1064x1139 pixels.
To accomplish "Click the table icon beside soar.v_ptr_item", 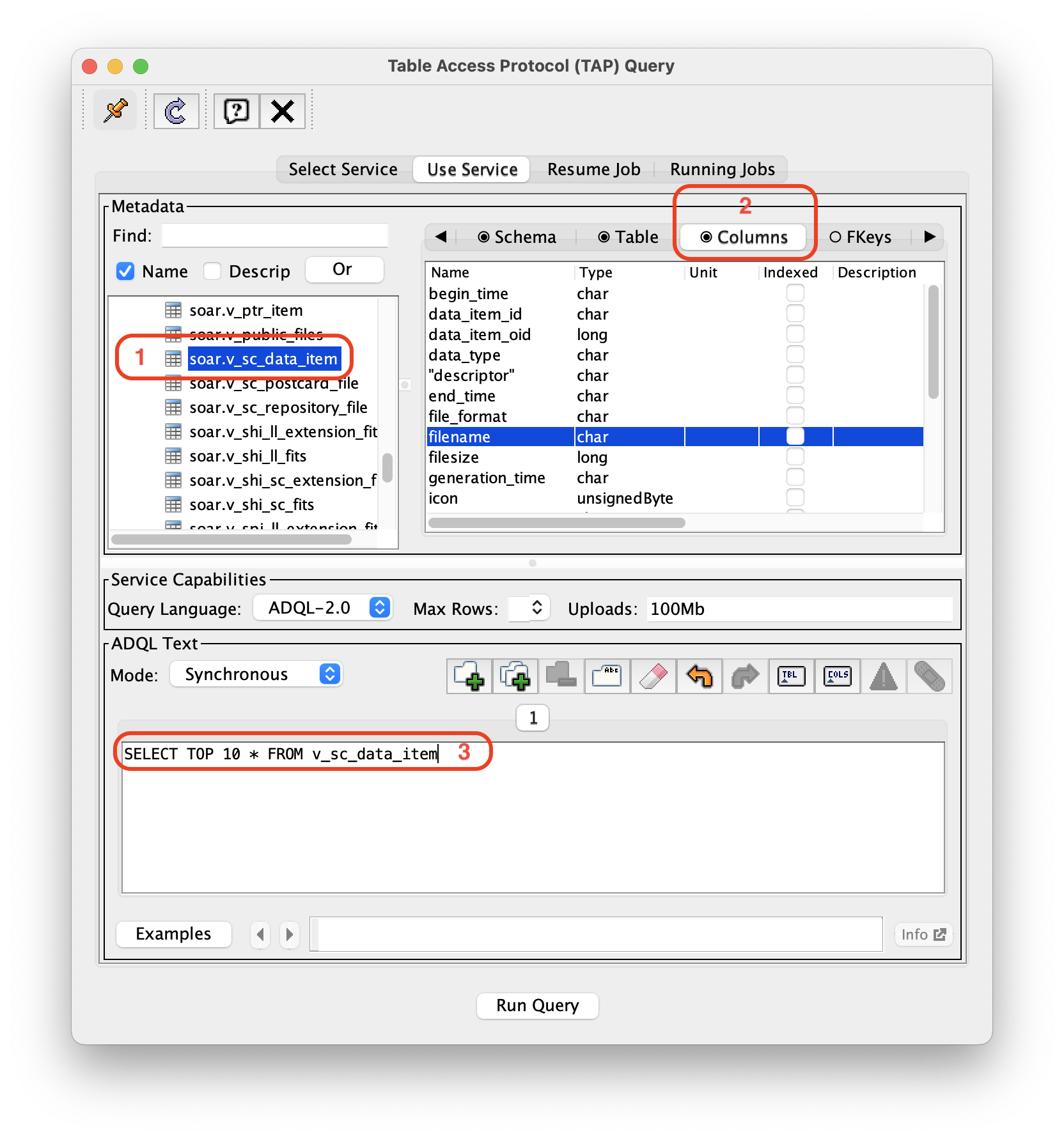I will coord(173,311).
